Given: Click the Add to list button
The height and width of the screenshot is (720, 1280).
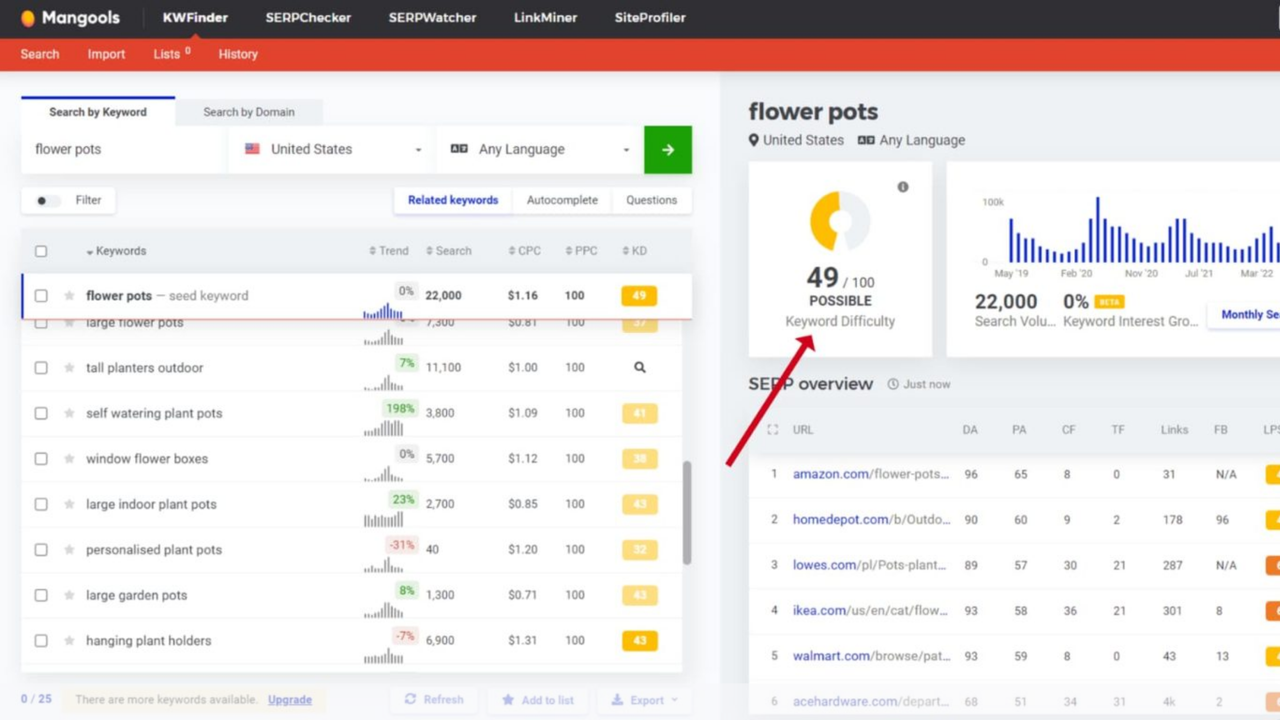Looking at the screenshot, I should coord(538,700).
